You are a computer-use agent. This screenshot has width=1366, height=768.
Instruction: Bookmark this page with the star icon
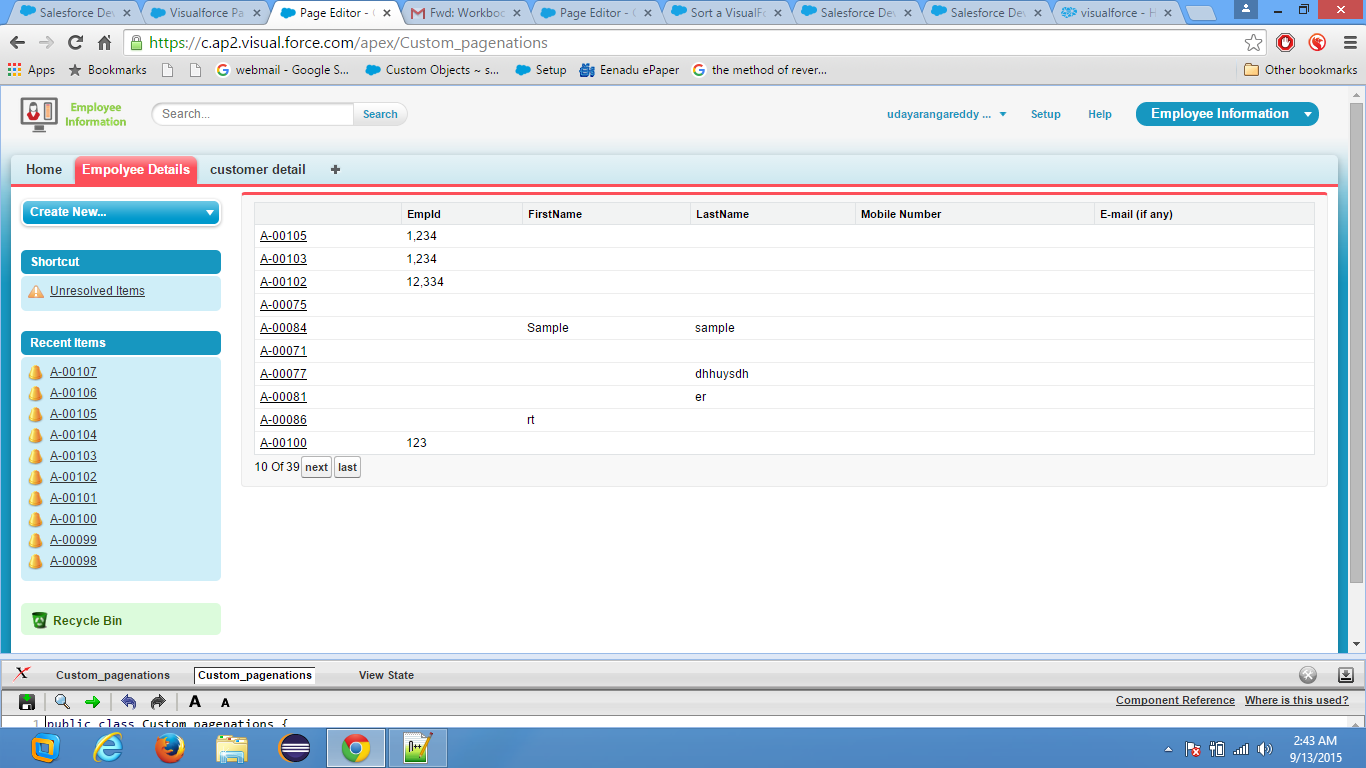(1253, 43)
